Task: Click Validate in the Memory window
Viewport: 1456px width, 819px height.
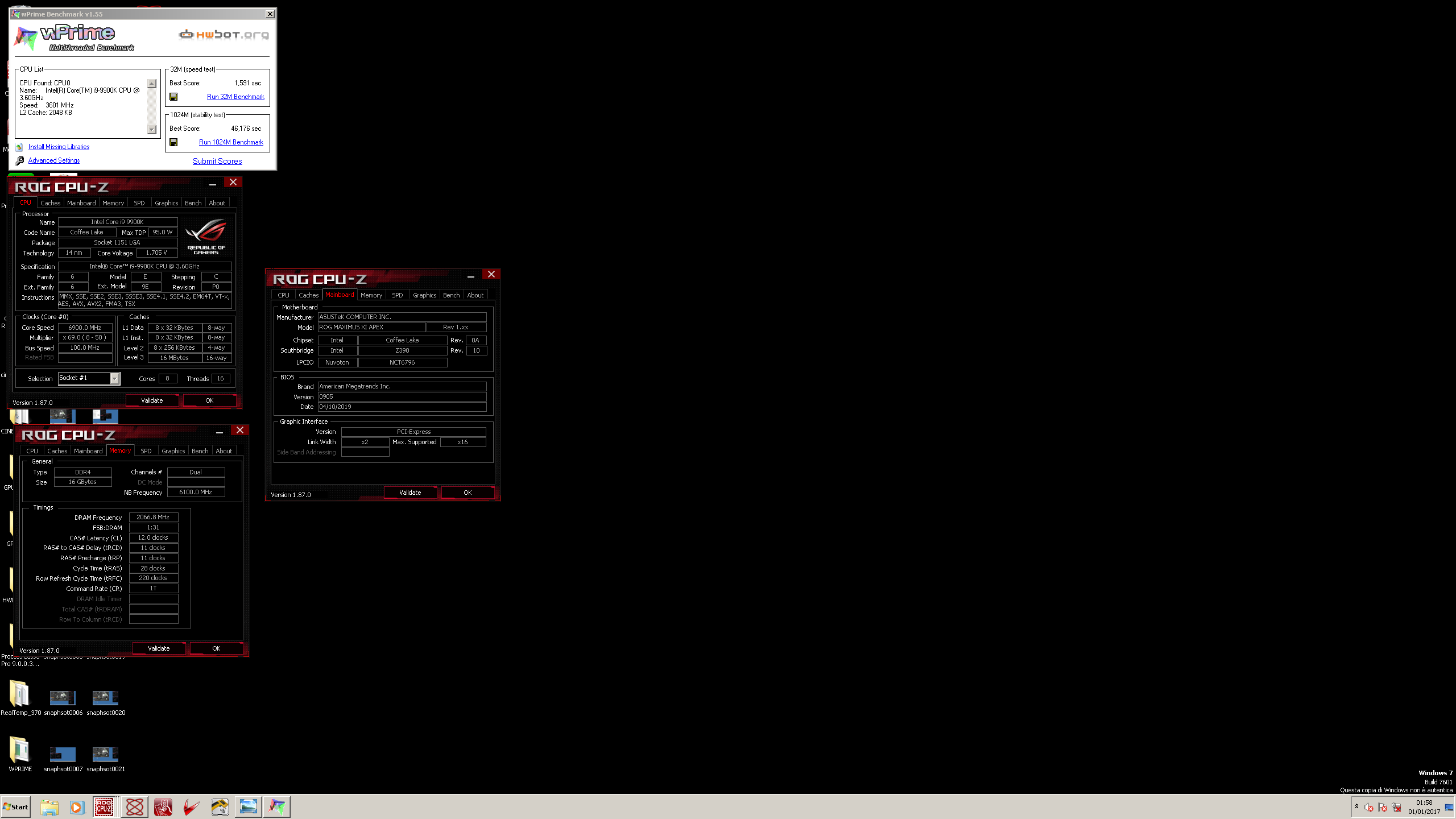Action: click(x=159, y=648)
